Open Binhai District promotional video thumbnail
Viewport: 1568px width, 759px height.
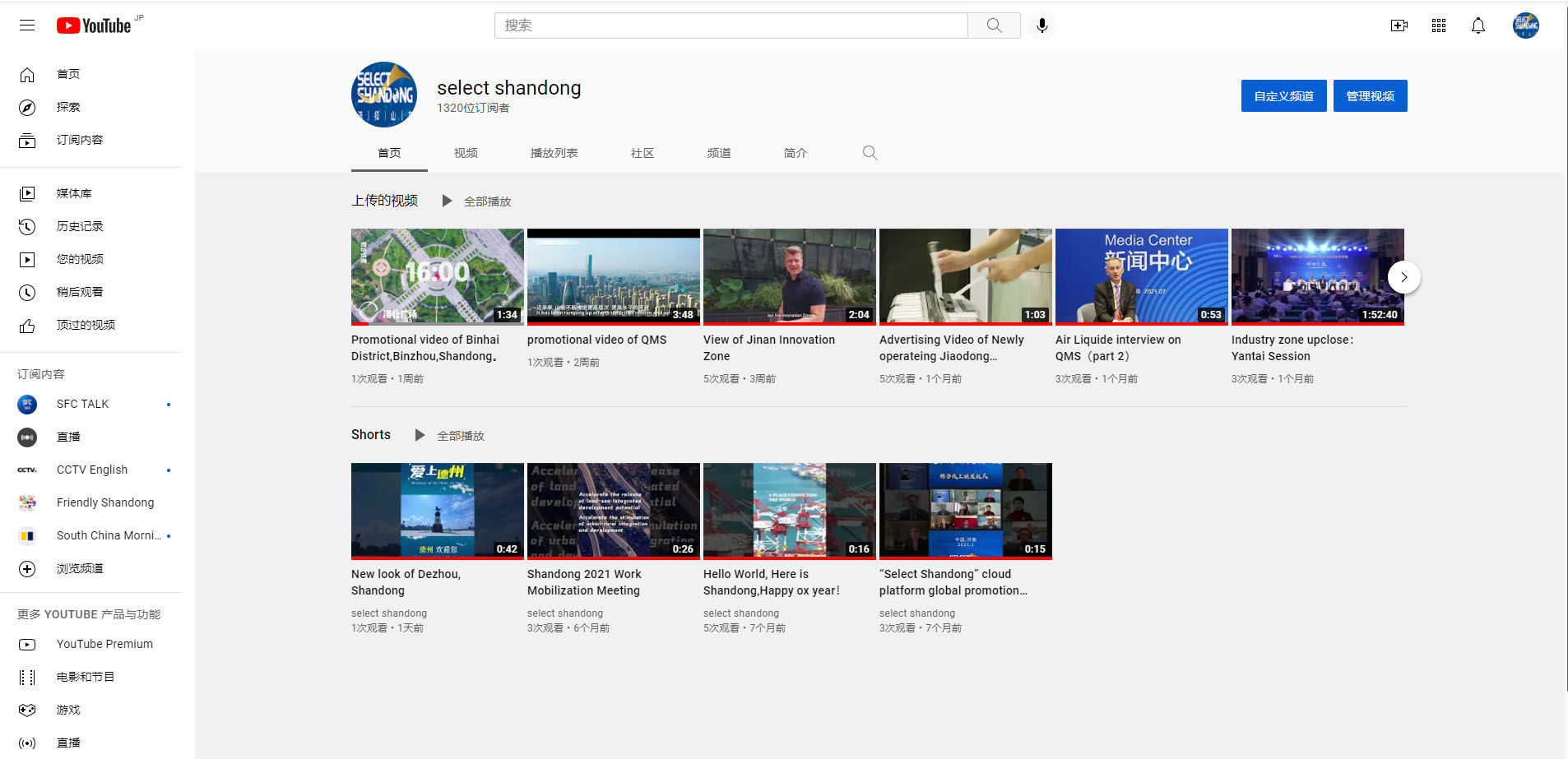[438, 276]
